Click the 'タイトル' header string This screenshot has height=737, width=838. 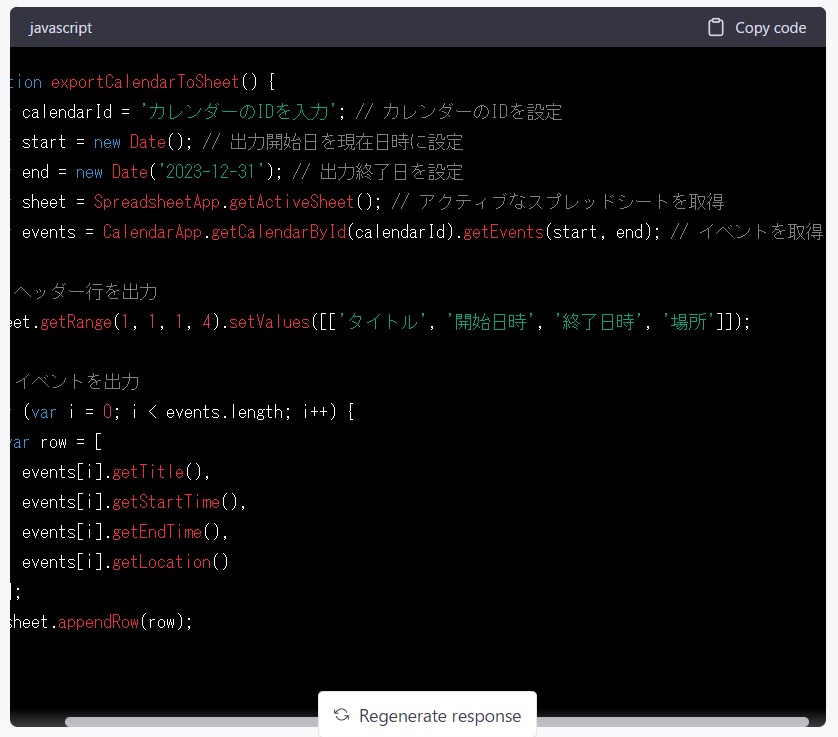[382, 322]
